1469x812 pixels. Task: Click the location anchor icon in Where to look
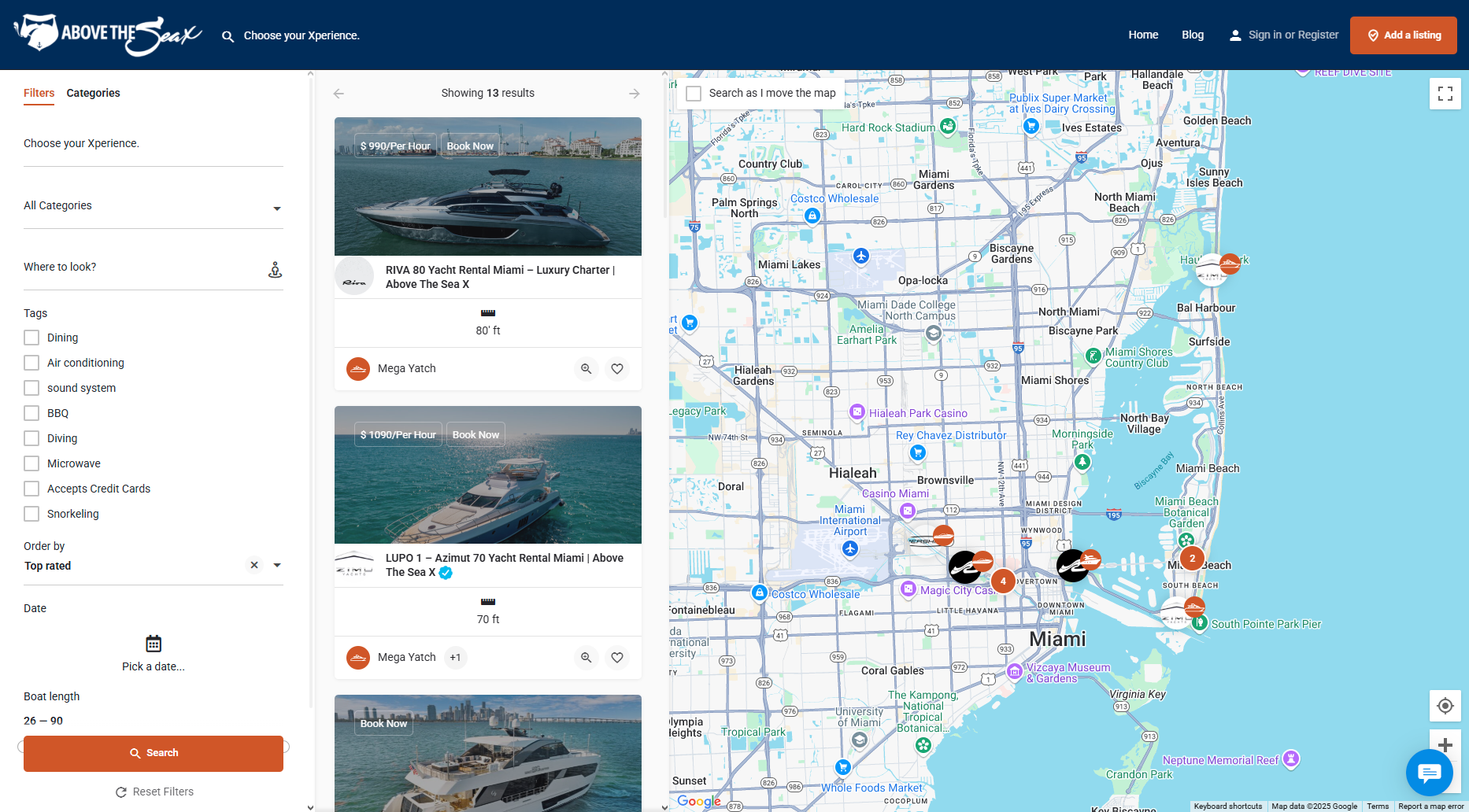[275, 270]
